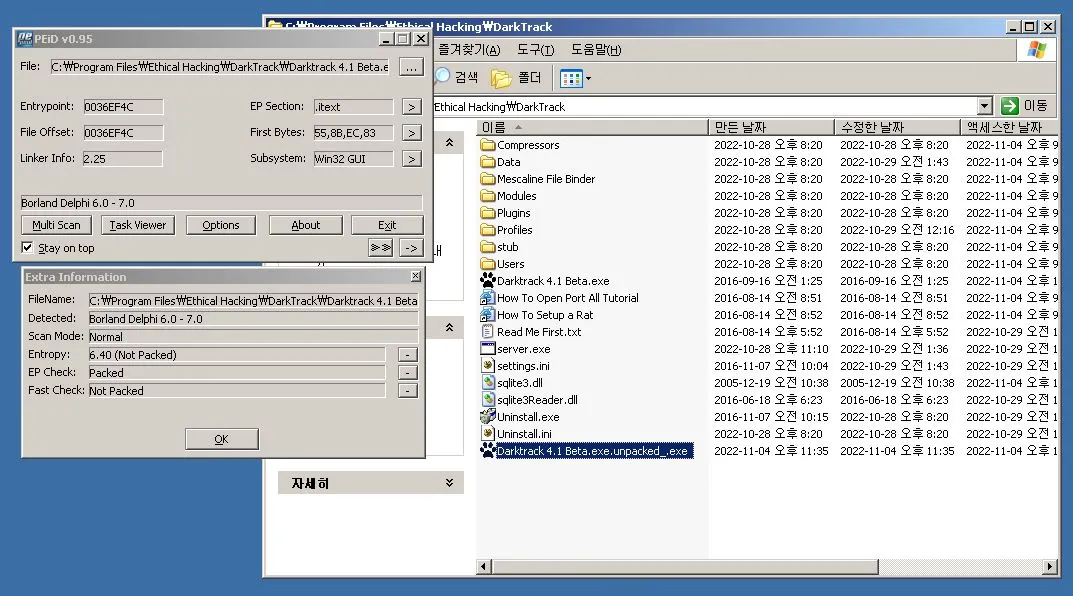Select the settings.ini file icon

tap(487, 366)
